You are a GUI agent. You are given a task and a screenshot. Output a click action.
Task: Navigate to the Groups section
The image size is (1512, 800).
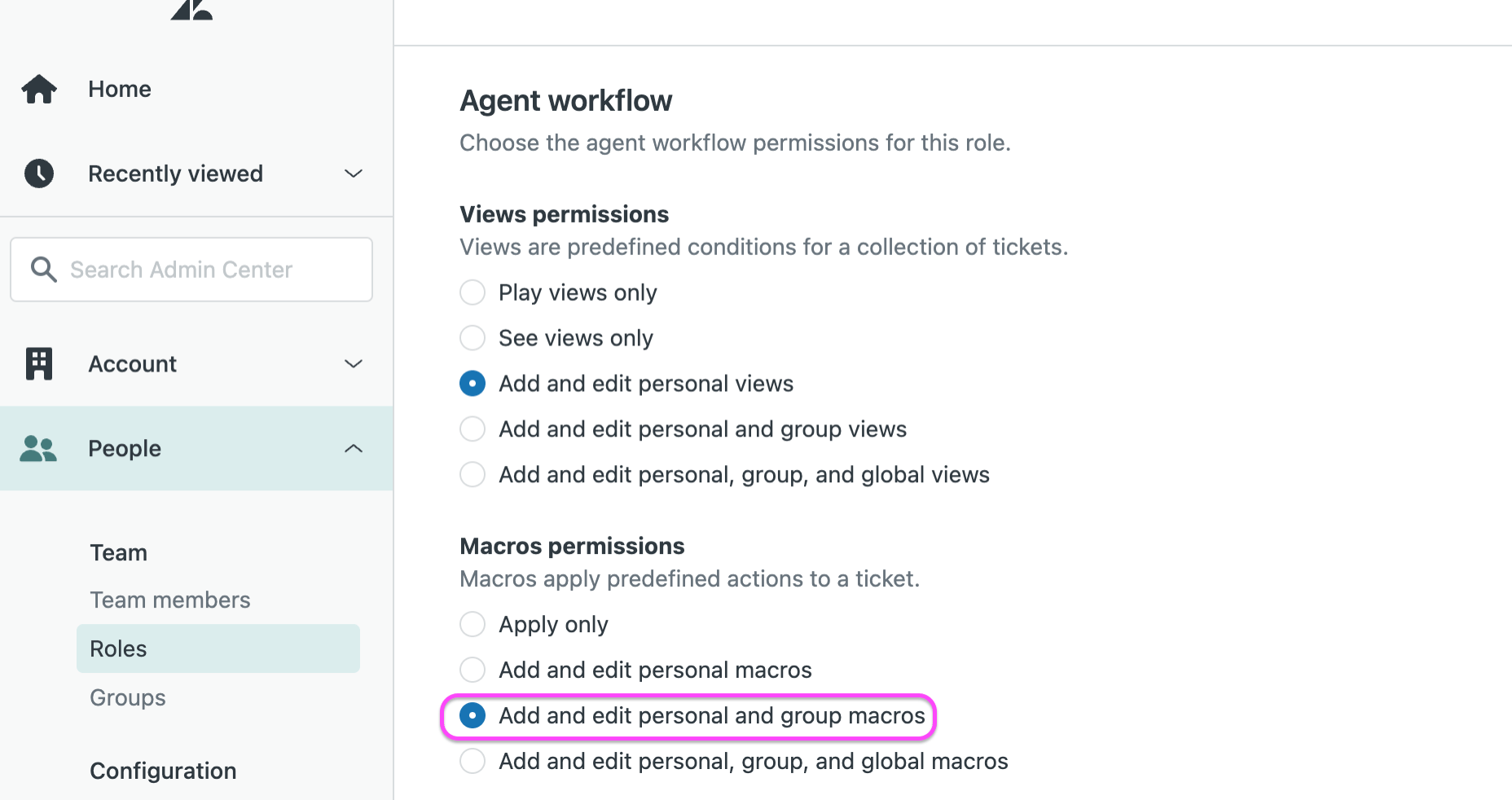tap(127, 697)
